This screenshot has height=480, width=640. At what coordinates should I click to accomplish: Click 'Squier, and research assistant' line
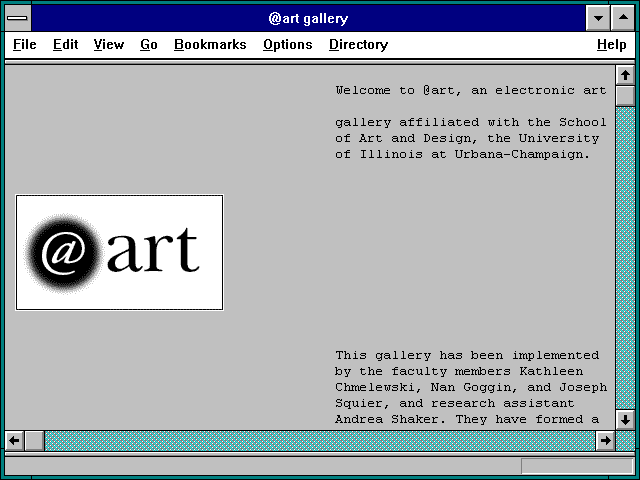455,403
